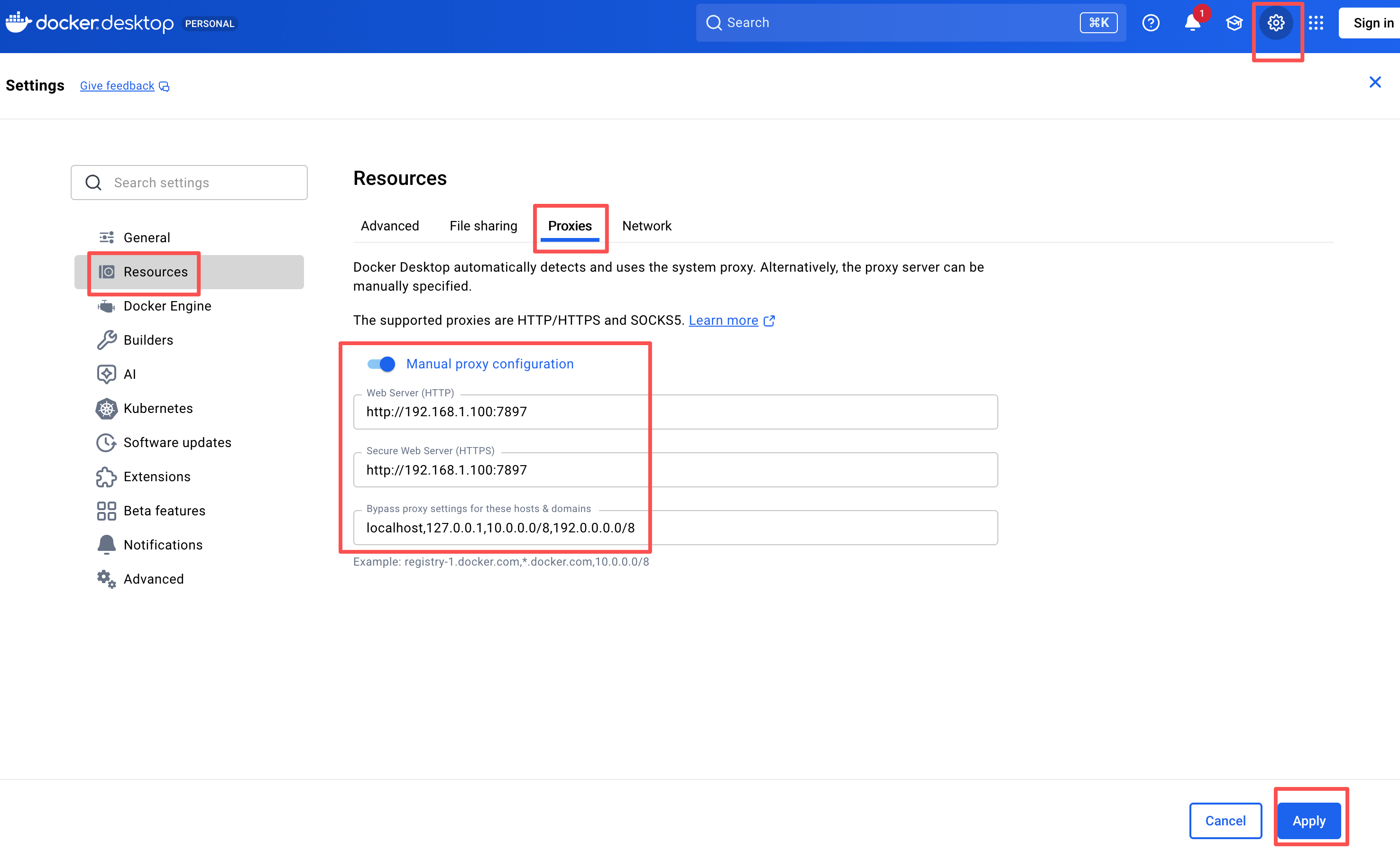Switch to the Network tab
This screenshot has width=1400, height=860.
(x=646, y=226)
